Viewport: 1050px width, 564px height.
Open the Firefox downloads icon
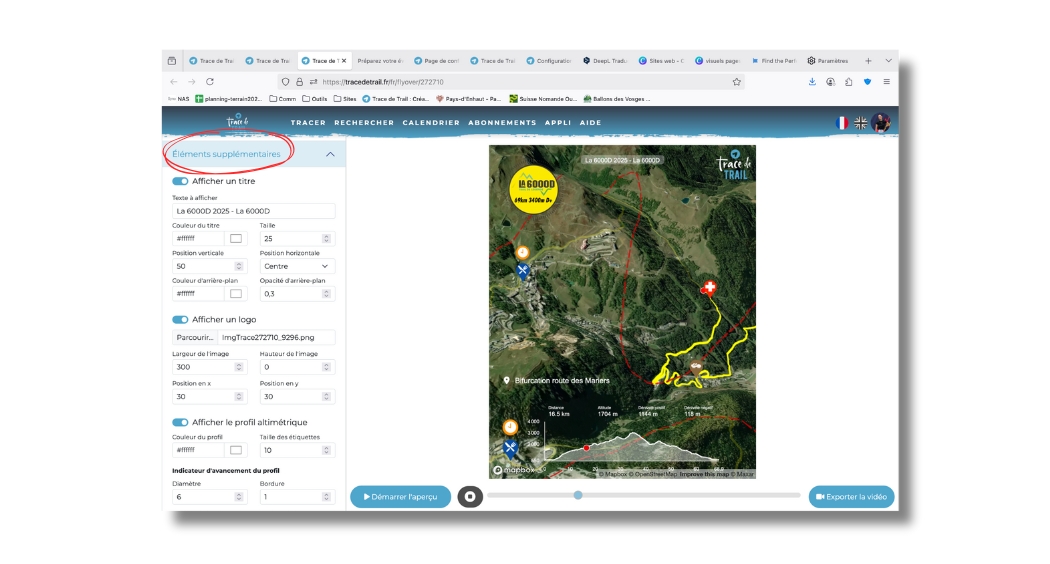[x=812, y=82]
